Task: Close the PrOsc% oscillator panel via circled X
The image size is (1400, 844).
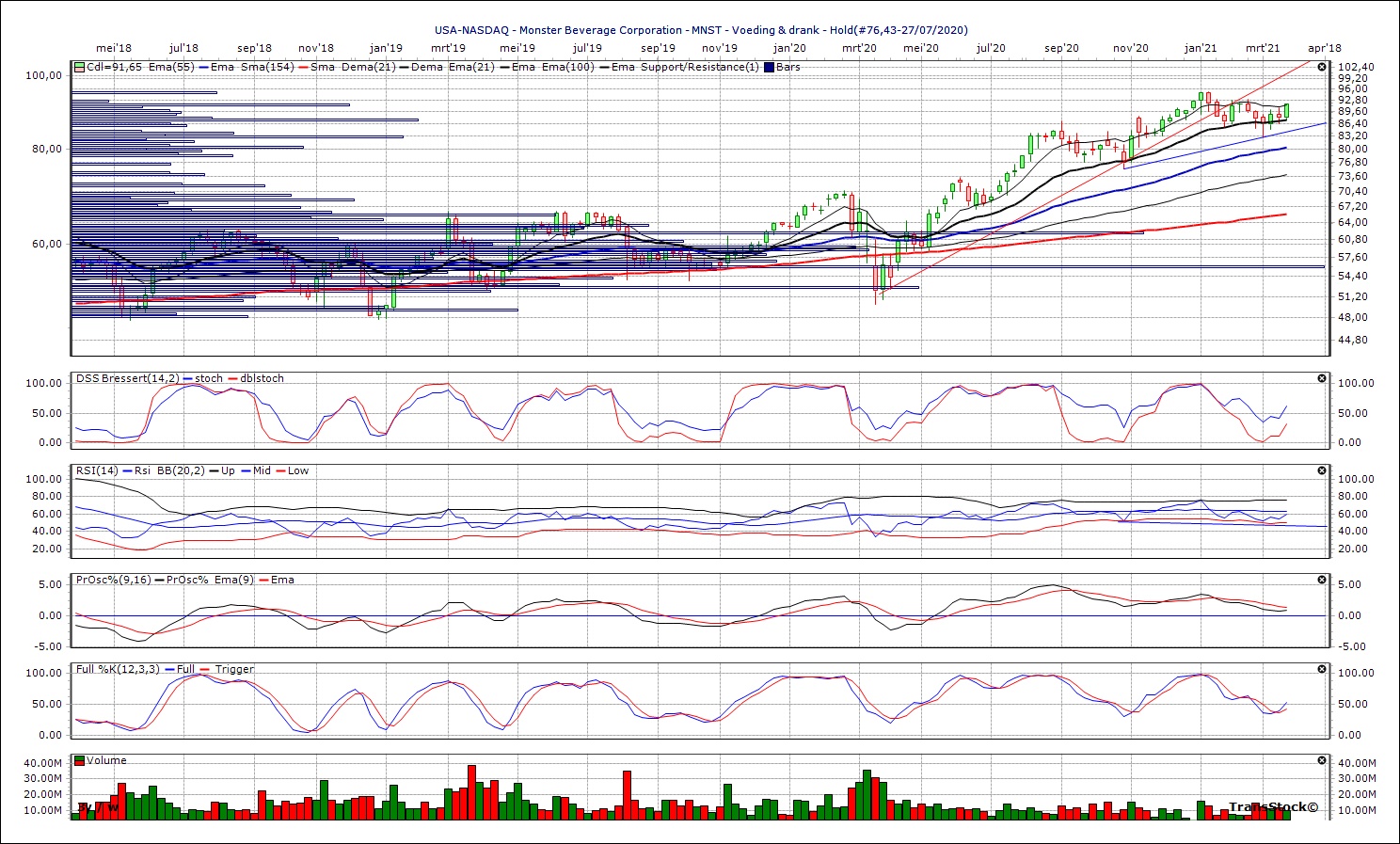Action: tap(1321, 580)
